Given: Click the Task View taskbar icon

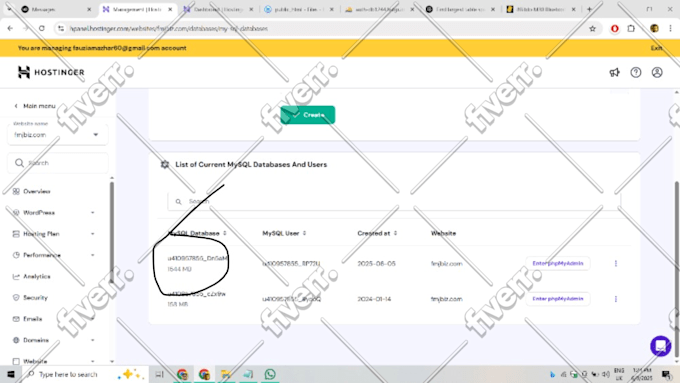Looking at the screenshot, I should pyautogui.click(x=159, y=374).
